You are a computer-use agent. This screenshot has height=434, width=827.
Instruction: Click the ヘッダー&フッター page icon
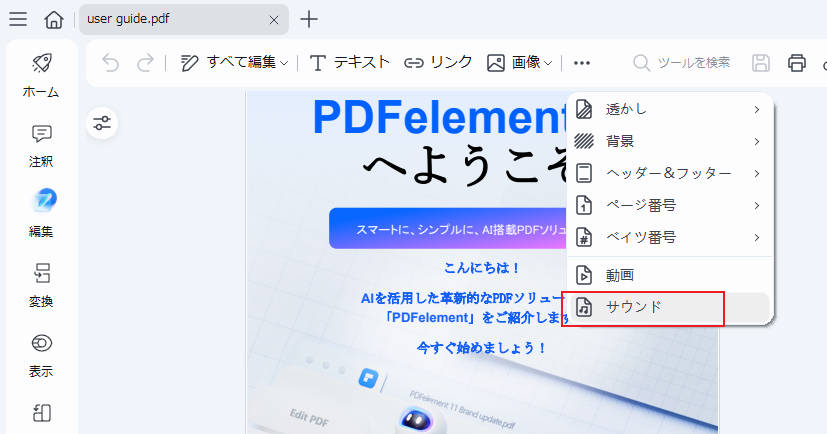click(584, 173)
